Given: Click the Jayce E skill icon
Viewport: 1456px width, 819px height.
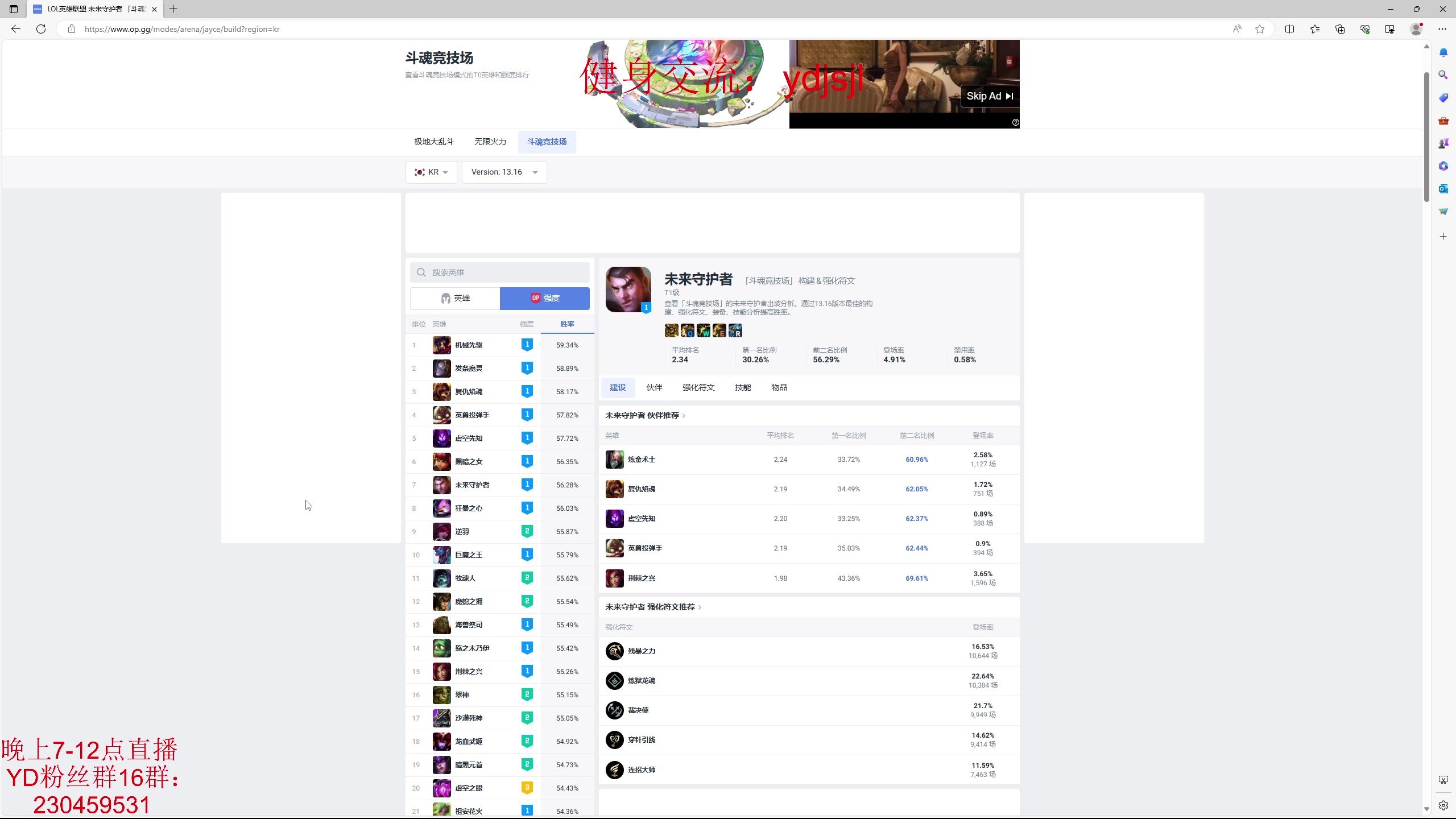Looking at the screenshot, I should click(719, 330).
